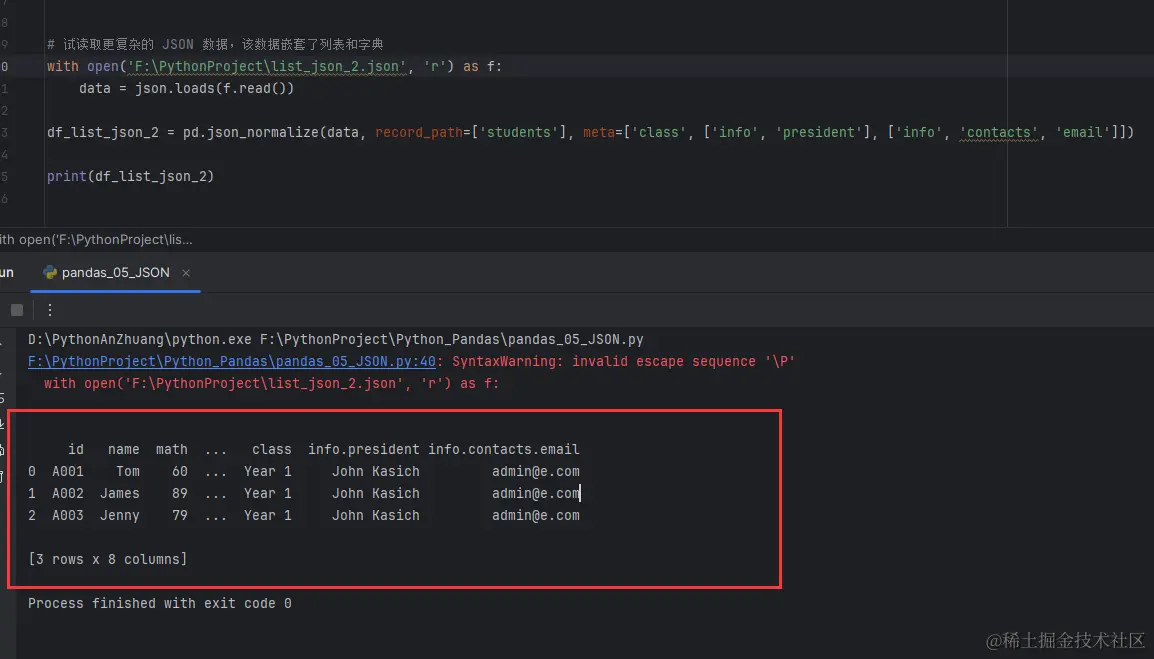The image size is (1154, 659).
Task: Click the 'record_path' parameter in editor
Action: 419,133
